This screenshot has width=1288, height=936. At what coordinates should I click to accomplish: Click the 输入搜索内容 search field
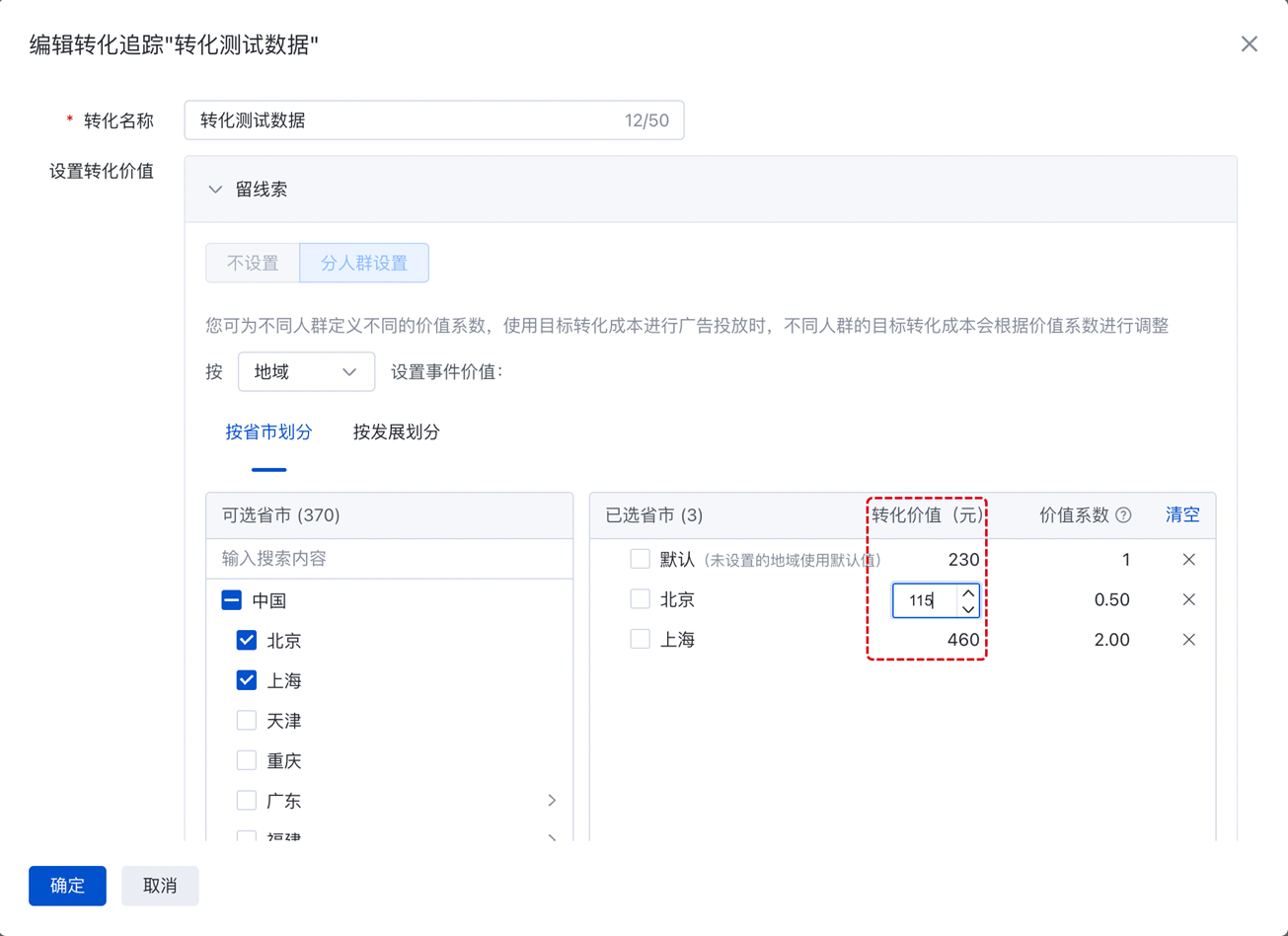[x=389, y=559]
